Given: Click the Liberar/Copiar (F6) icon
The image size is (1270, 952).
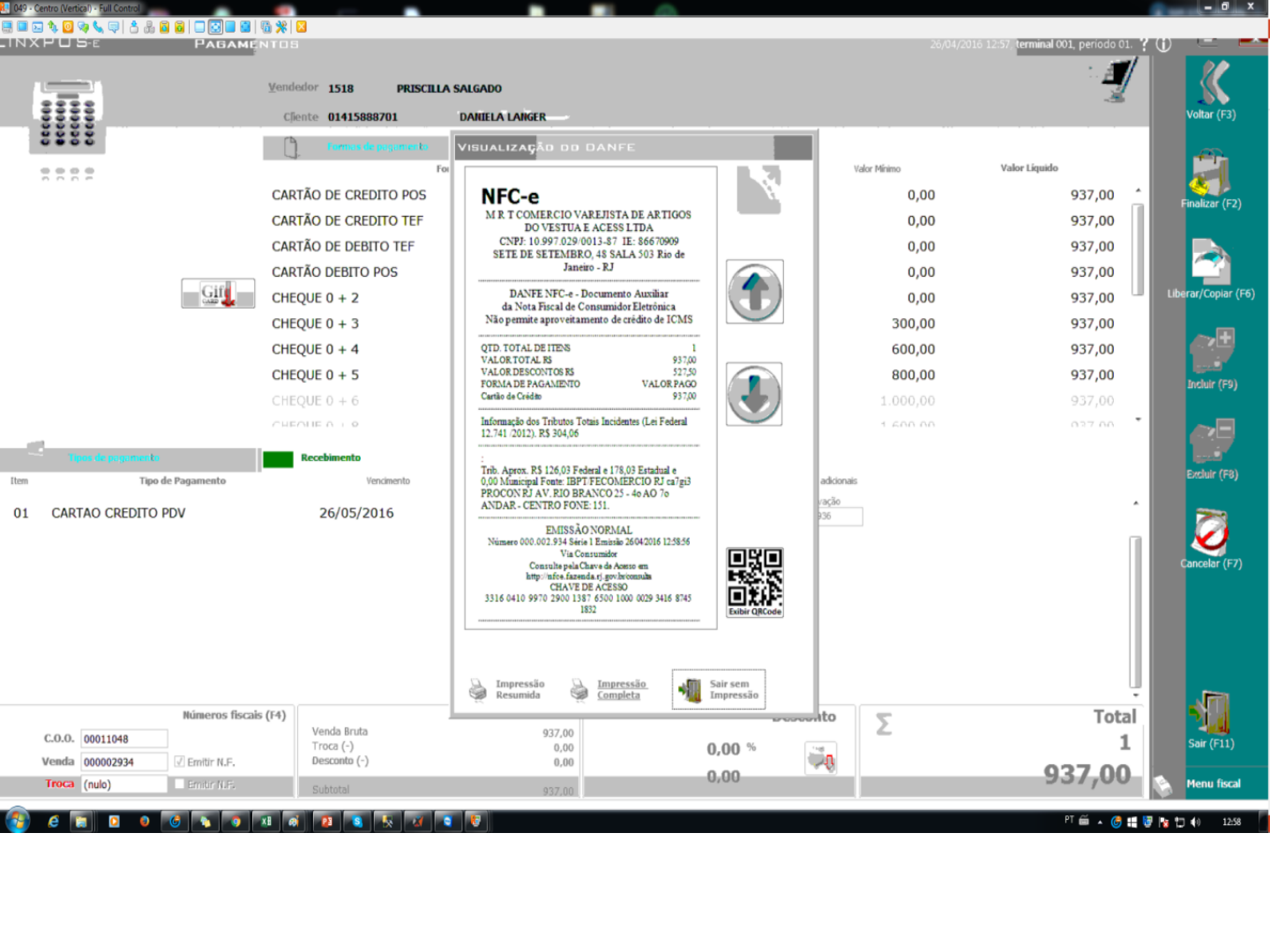Looking at the screenshot, I should [x=1211, y=262].
